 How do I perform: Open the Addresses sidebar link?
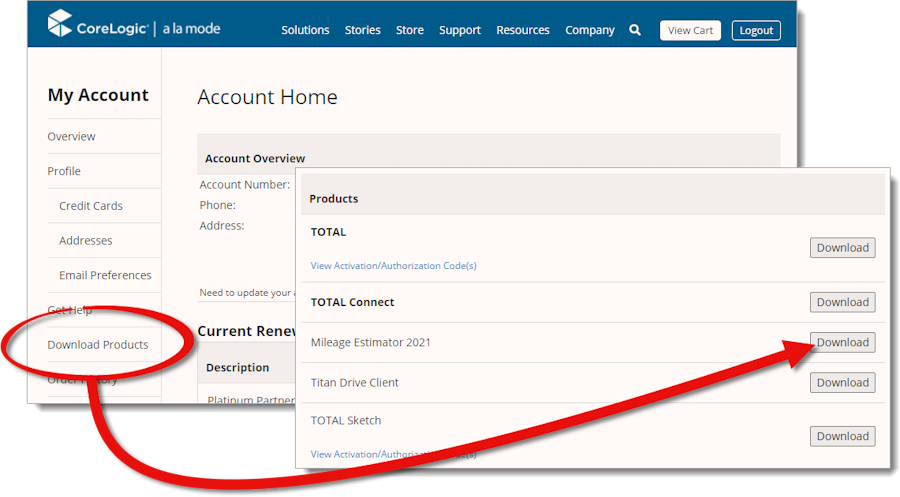pyautogui.click(x=86, y=240)
